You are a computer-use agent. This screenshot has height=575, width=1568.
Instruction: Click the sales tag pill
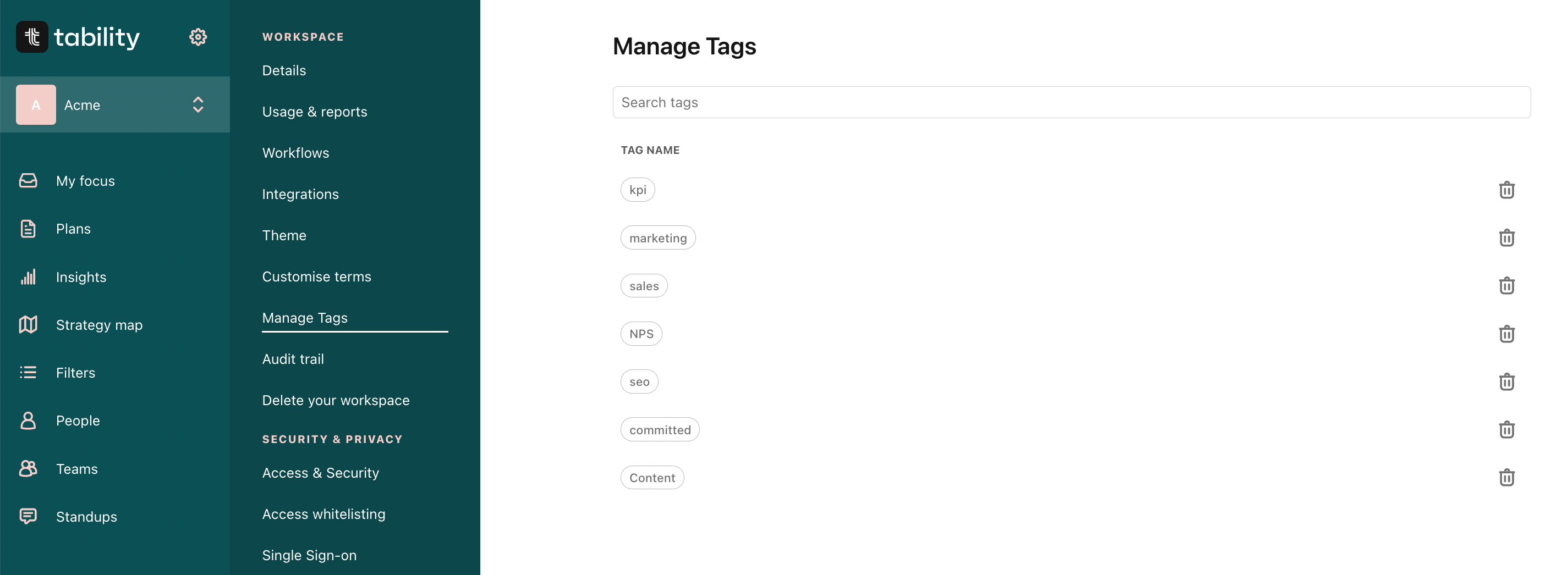(x=644, y=286)
